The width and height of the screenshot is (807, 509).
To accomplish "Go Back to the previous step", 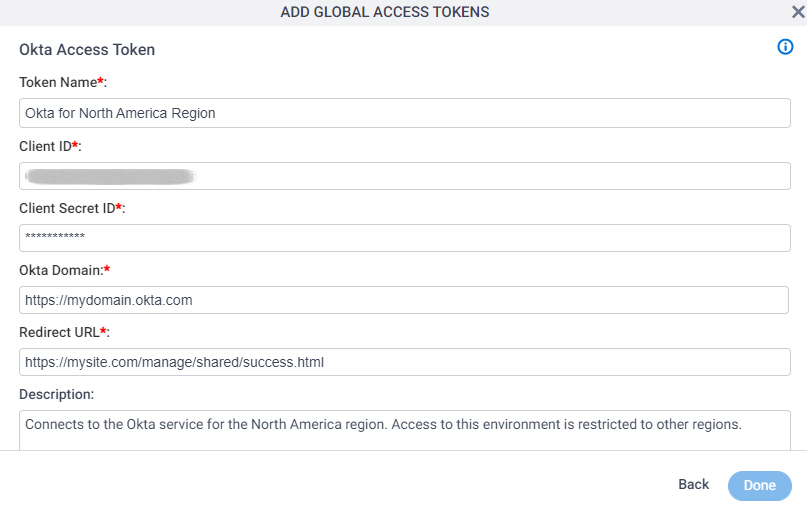I will coord(693,484).
